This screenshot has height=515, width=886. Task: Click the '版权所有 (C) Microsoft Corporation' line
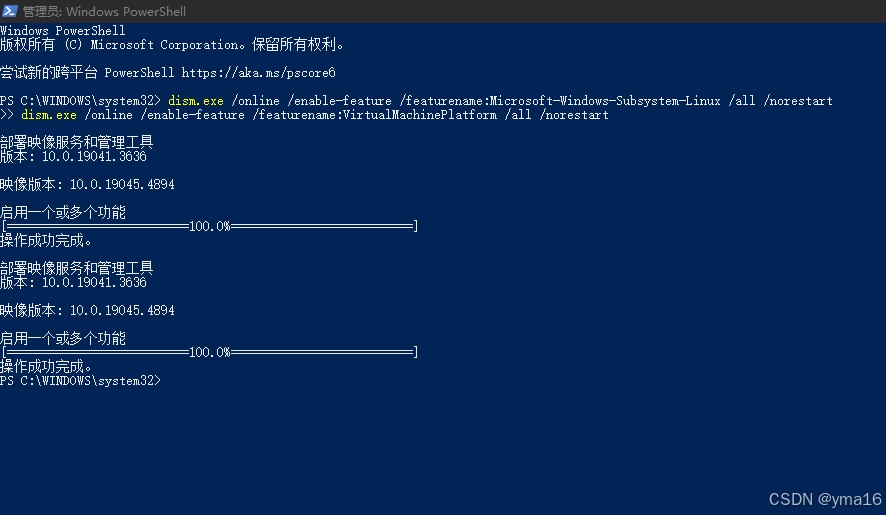tap(172, 45)
